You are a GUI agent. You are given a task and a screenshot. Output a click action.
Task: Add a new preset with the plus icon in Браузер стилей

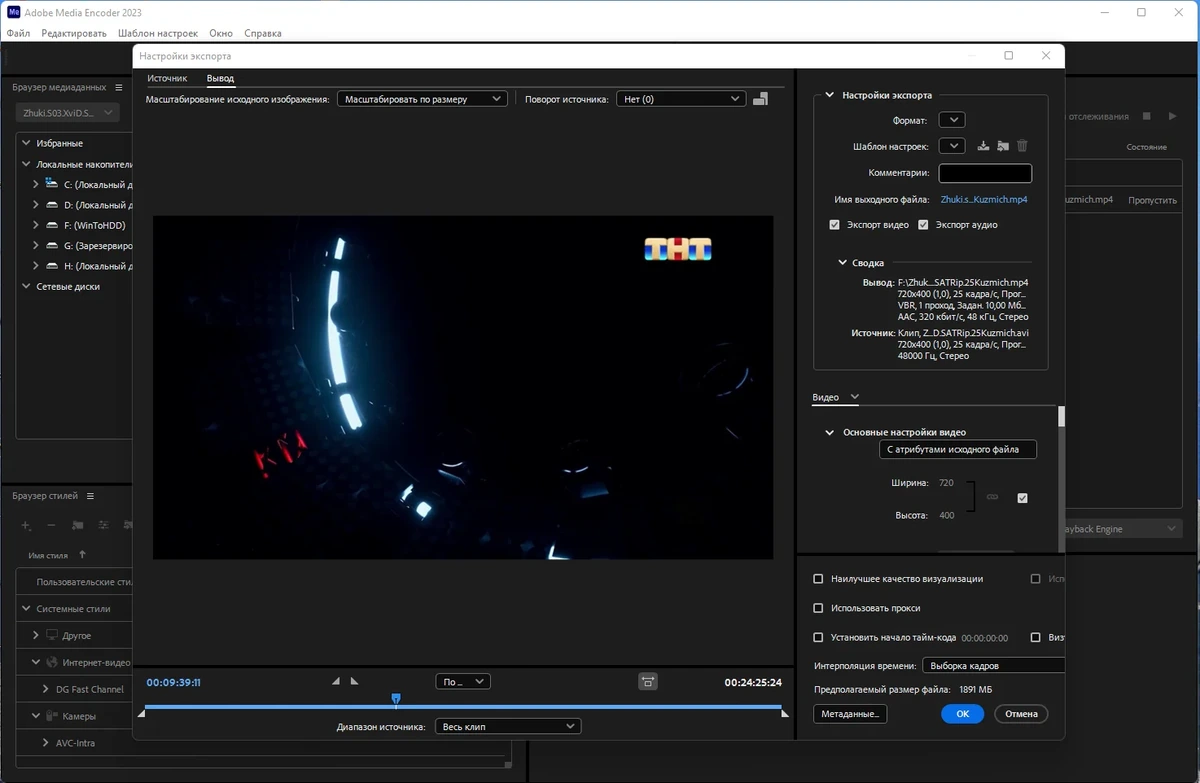[x=26, y=525]
